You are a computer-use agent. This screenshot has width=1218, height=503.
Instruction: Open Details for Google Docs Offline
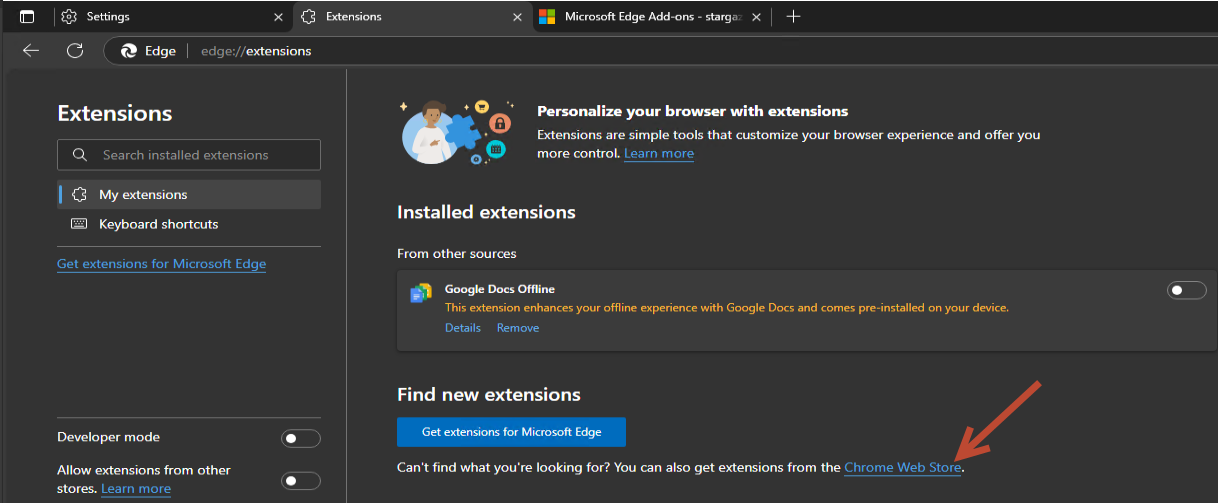[x=463, y=328]
